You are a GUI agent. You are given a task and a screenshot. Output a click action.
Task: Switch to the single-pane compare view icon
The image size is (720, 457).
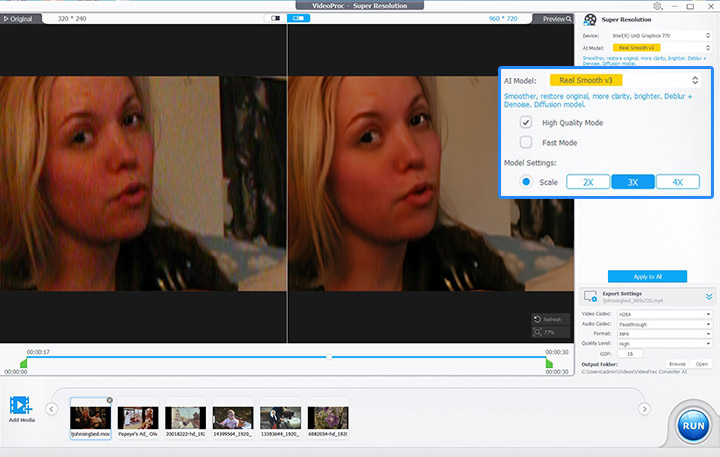[x=276, y=18]
